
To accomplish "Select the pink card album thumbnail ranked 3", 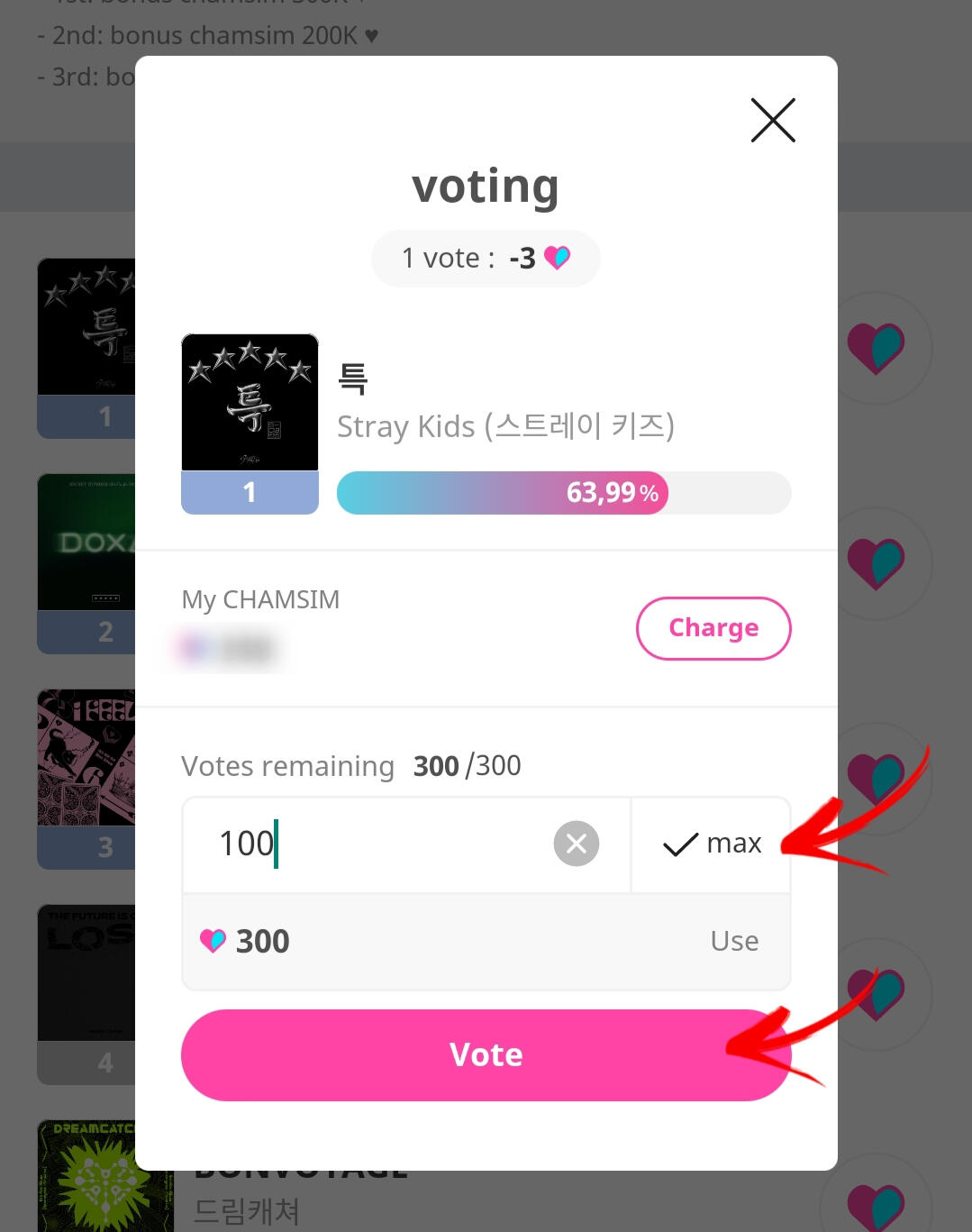I will pyautogui.click(x=86, y=757).
